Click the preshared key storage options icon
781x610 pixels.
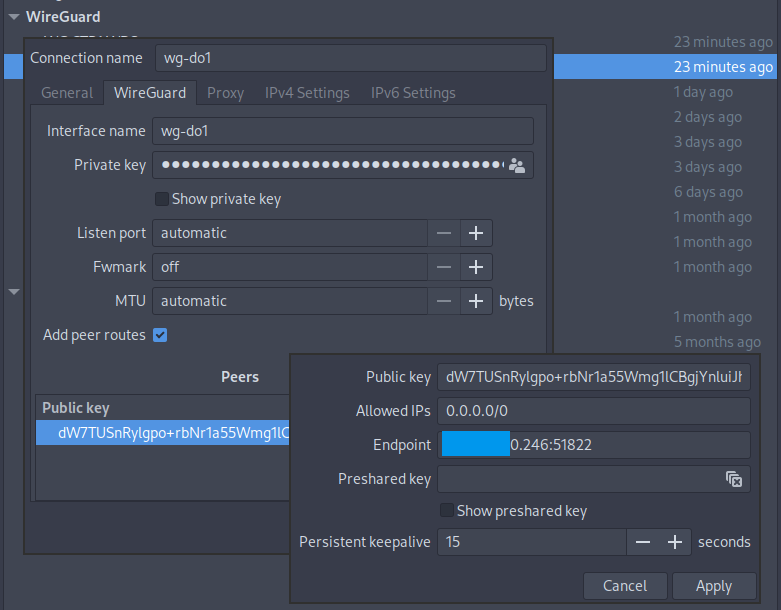tap(734, 479)
